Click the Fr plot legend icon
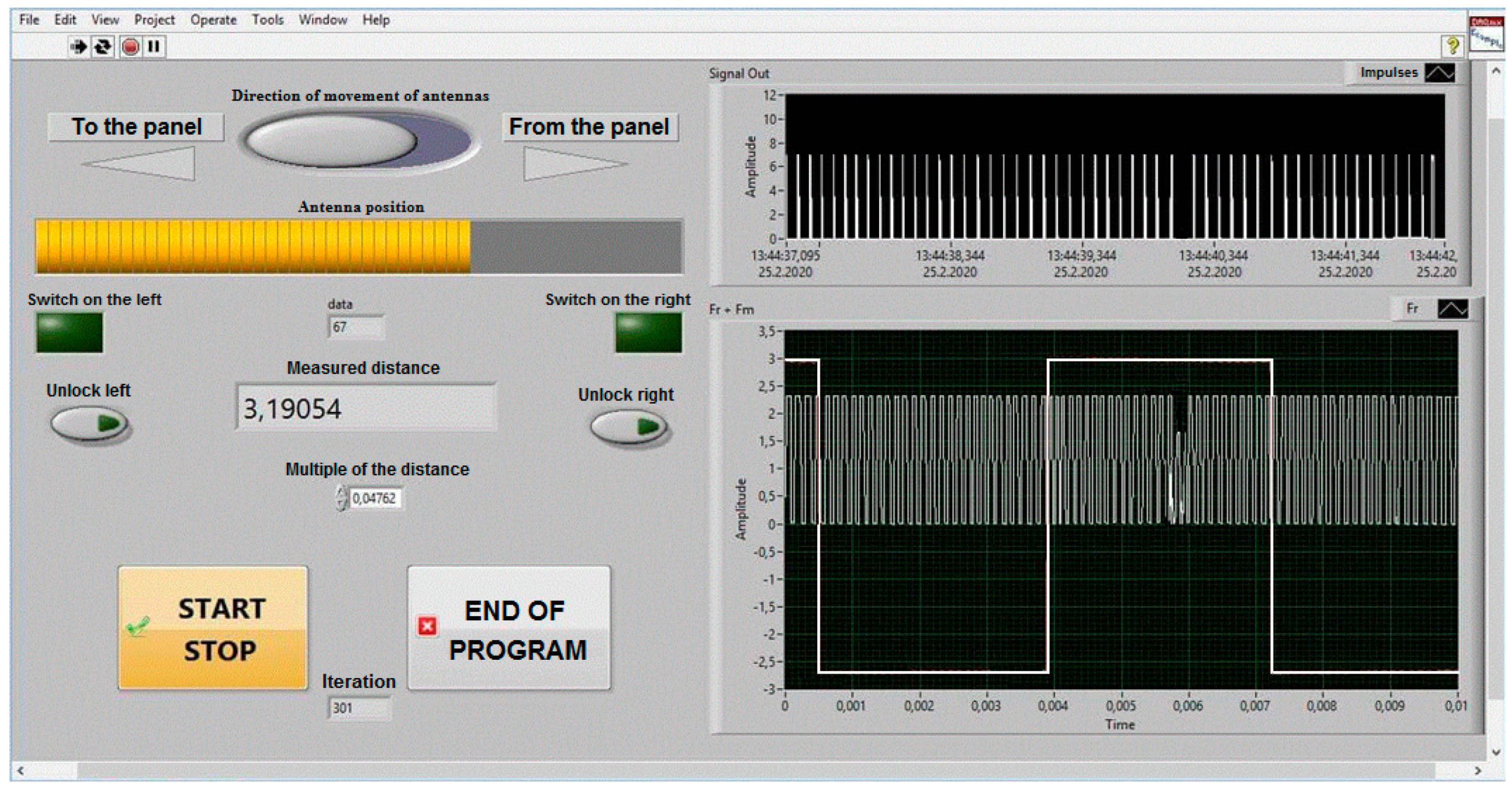 1453,309
